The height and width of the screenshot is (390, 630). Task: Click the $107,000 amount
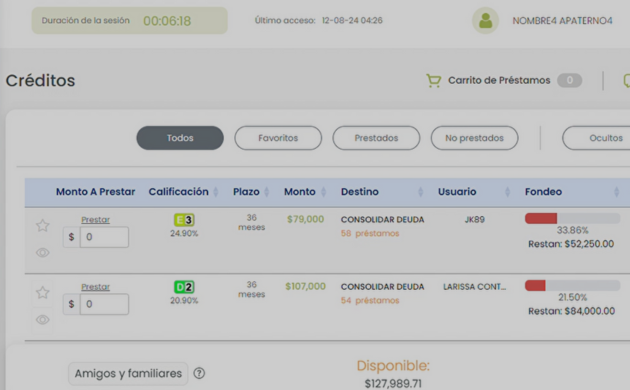click(305, 286)
